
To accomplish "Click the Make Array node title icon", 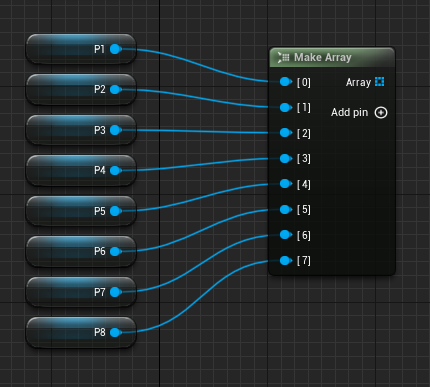I will [283, 58].
